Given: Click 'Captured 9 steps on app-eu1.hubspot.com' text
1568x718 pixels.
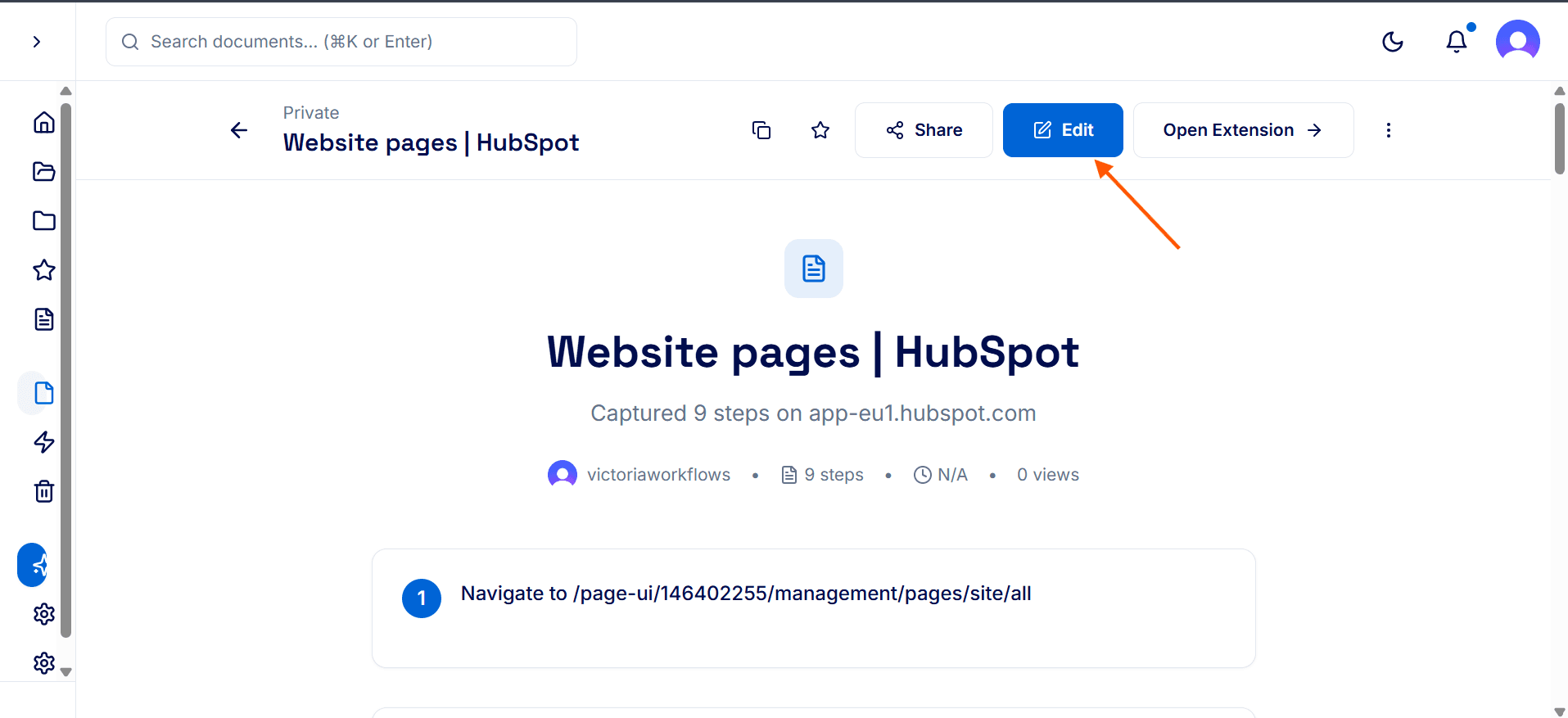Looking at the screenshot, I should pos(813,413).
